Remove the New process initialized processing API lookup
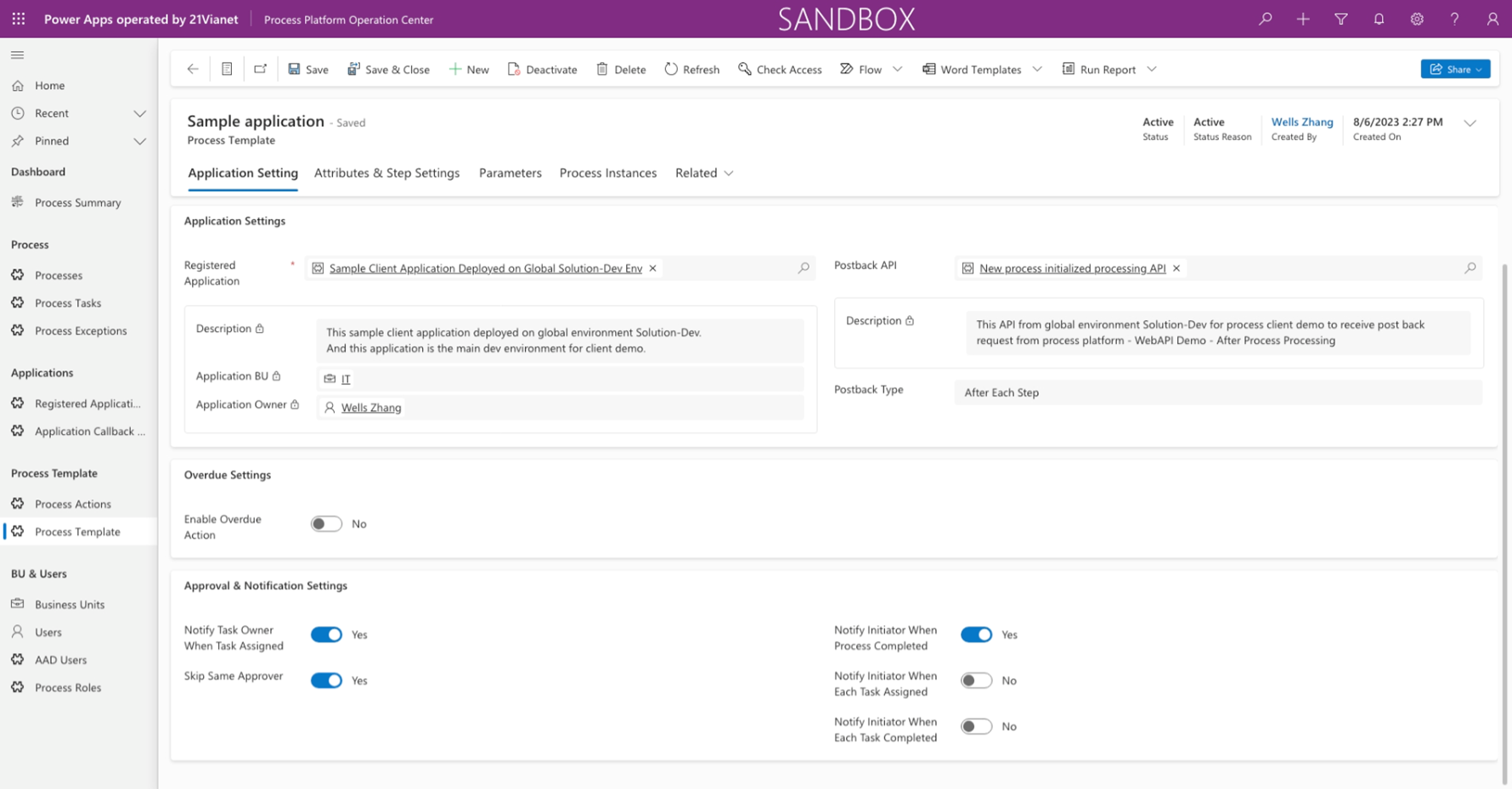Screen dimensions: 1512x789 coord(1176,268)
